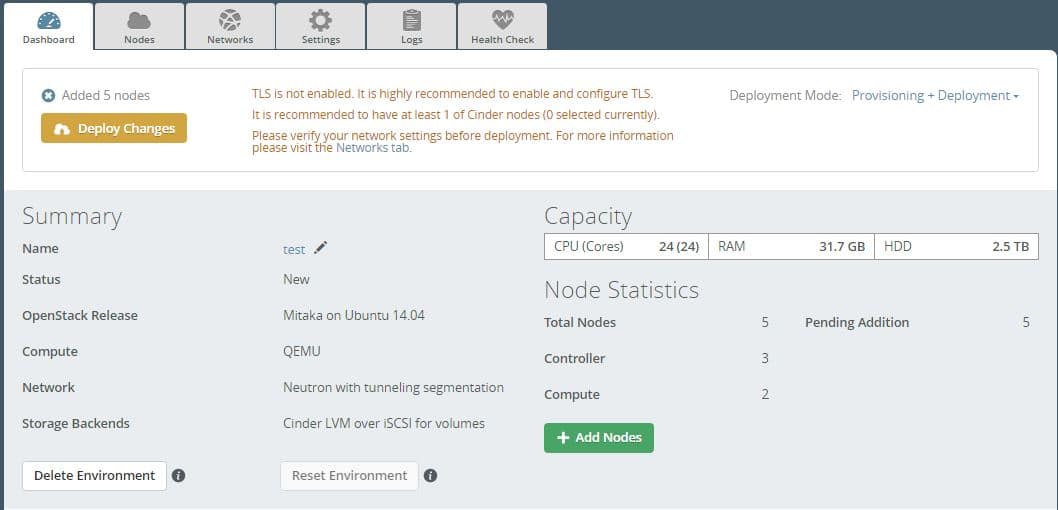Click the Dashboard speedometer icon
1058x510 pixels.
pos(48,19)
